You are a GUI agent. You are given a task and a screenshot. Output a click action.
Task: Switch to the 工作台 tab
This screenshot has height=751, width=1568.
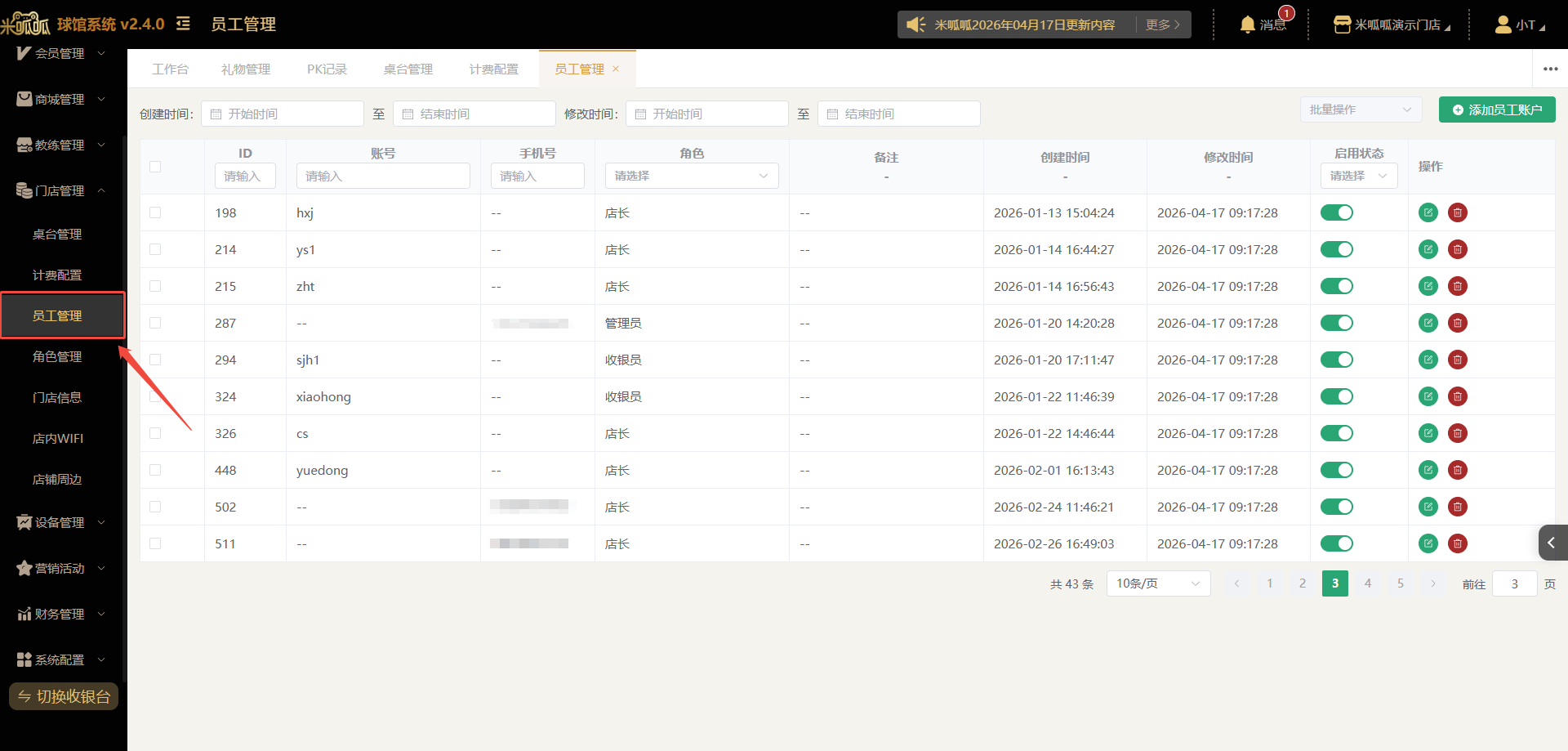coord(170,69)
